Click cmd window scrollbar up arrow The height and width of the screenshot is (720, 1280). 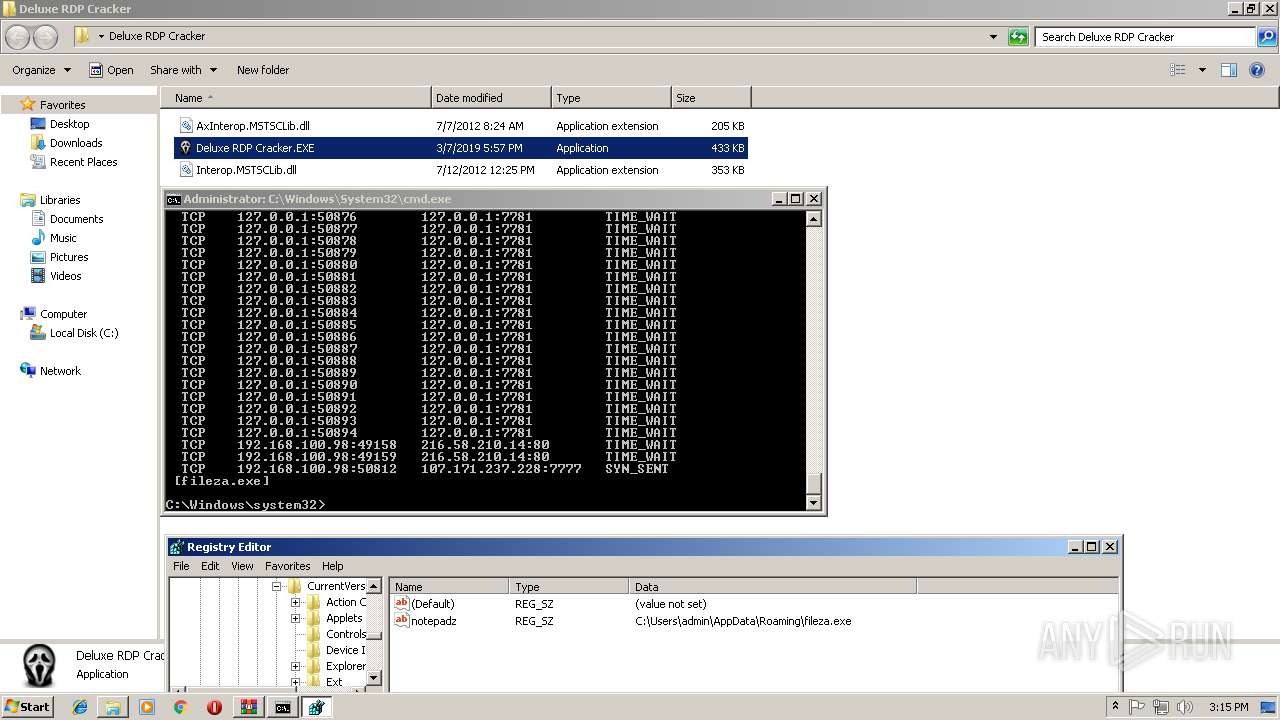tap(814, 219)
